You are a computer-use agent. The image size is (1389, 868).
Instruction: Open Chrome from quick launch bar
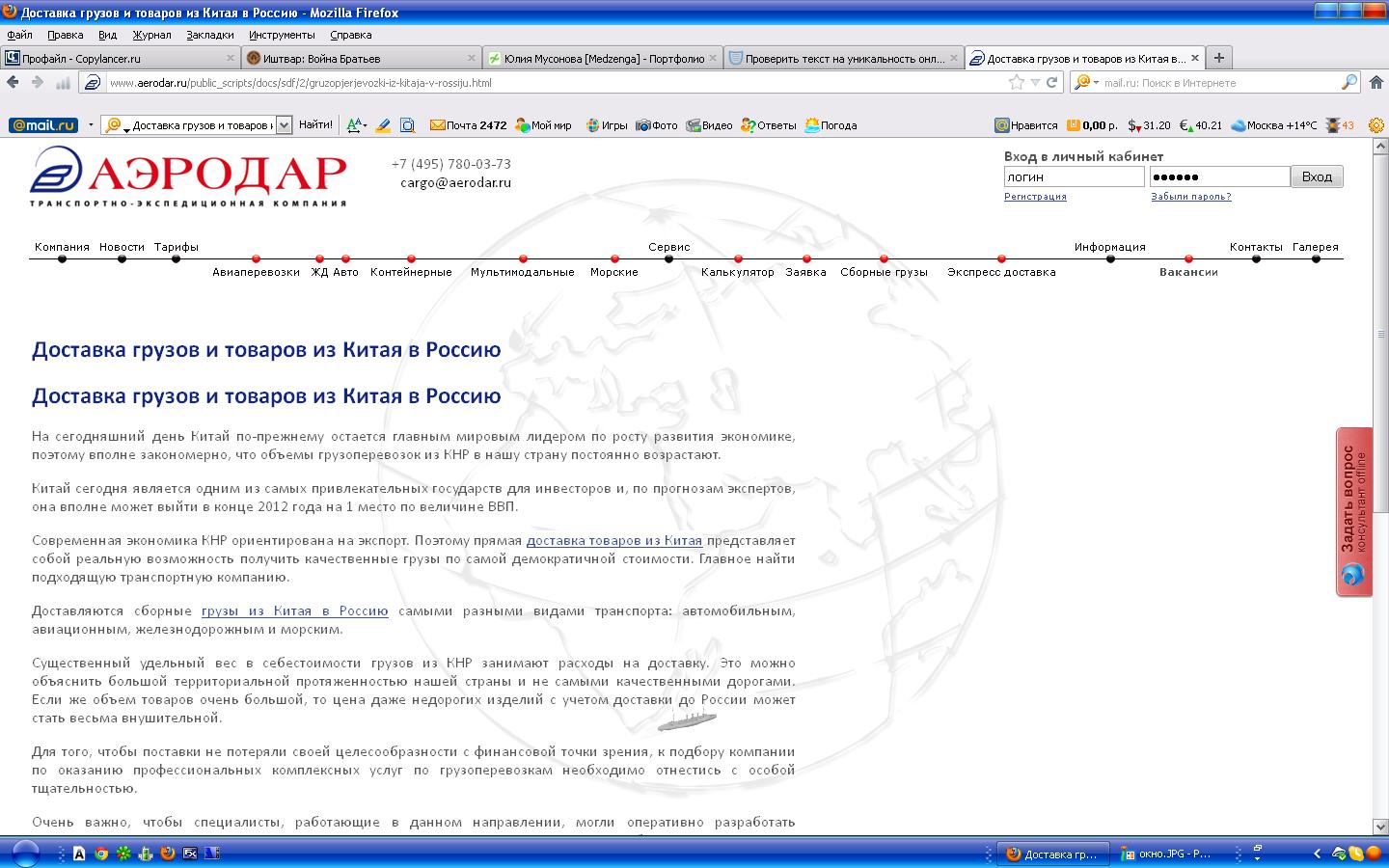101,854
